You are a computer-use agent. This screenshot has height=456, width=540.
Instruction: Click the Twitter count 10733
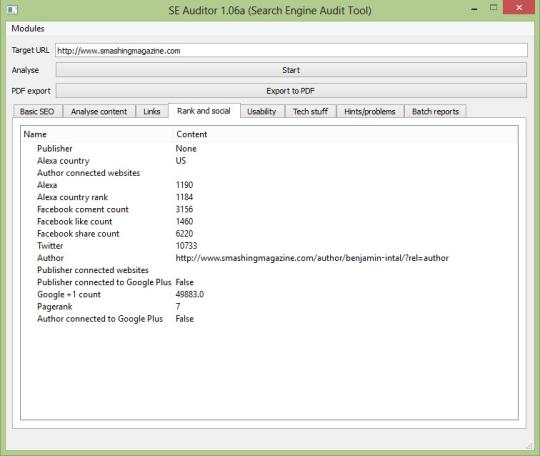point(186,246)
